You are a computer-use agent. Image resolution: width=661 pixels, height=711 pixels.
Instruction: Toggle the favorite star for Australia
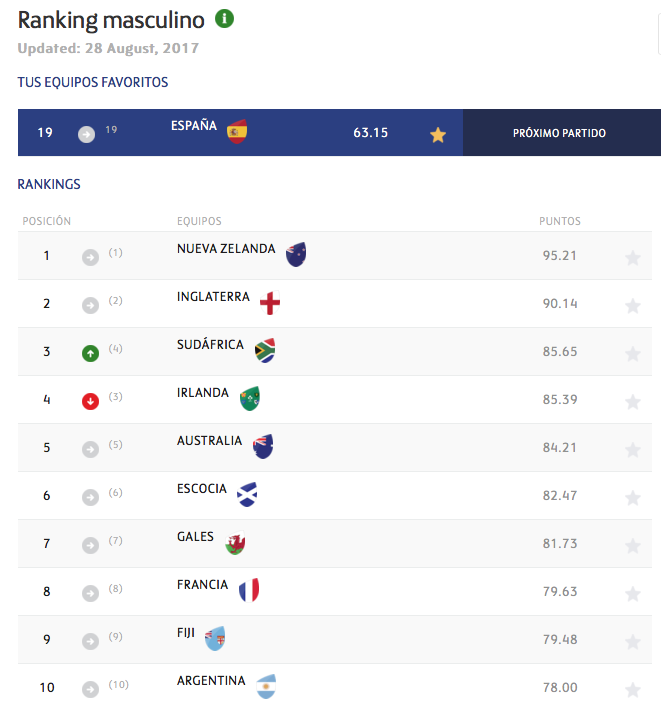click(632, 450)
